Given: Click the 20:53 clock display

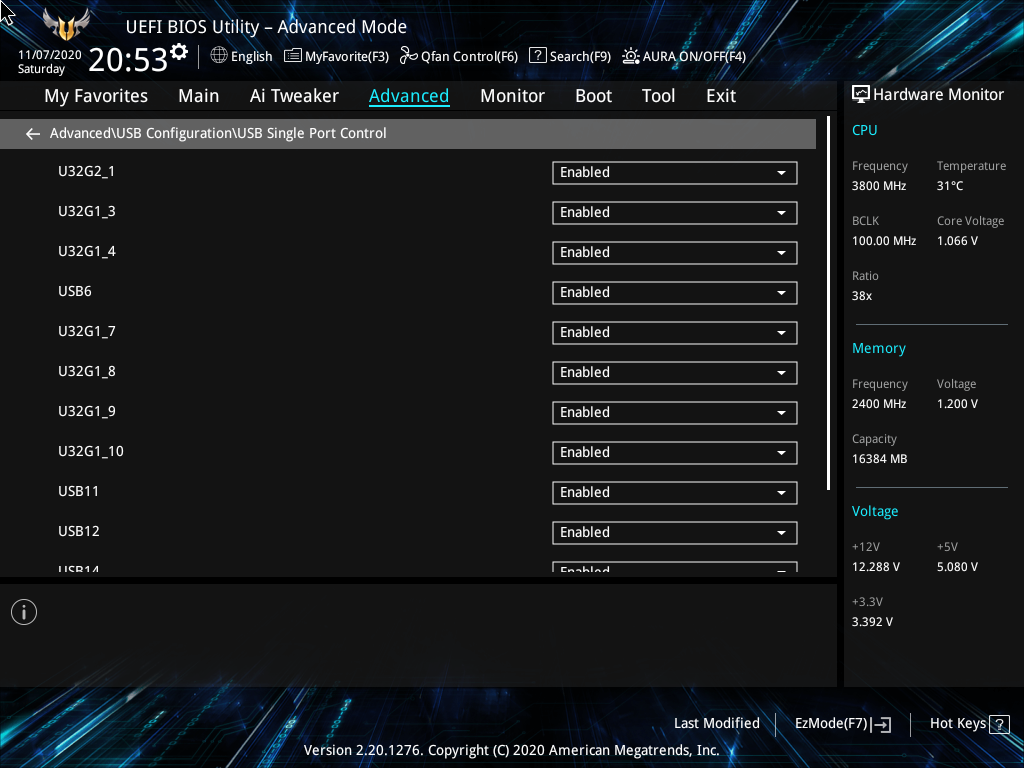Looking at the screenshot, I should coord(128,60).
